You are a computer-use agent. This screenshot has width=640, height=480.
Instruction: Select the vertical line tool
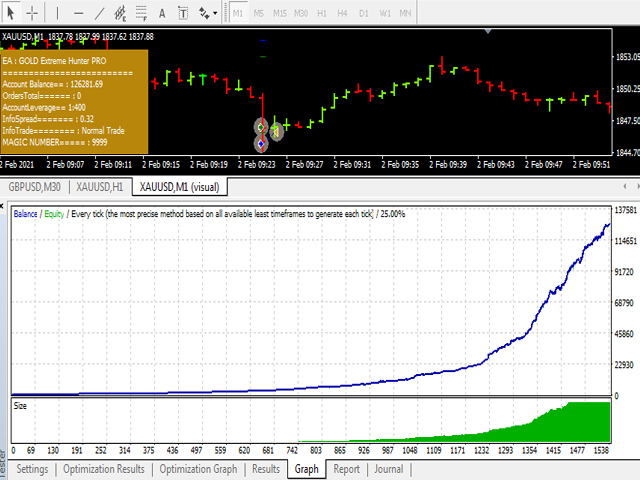tap(57, 13)
